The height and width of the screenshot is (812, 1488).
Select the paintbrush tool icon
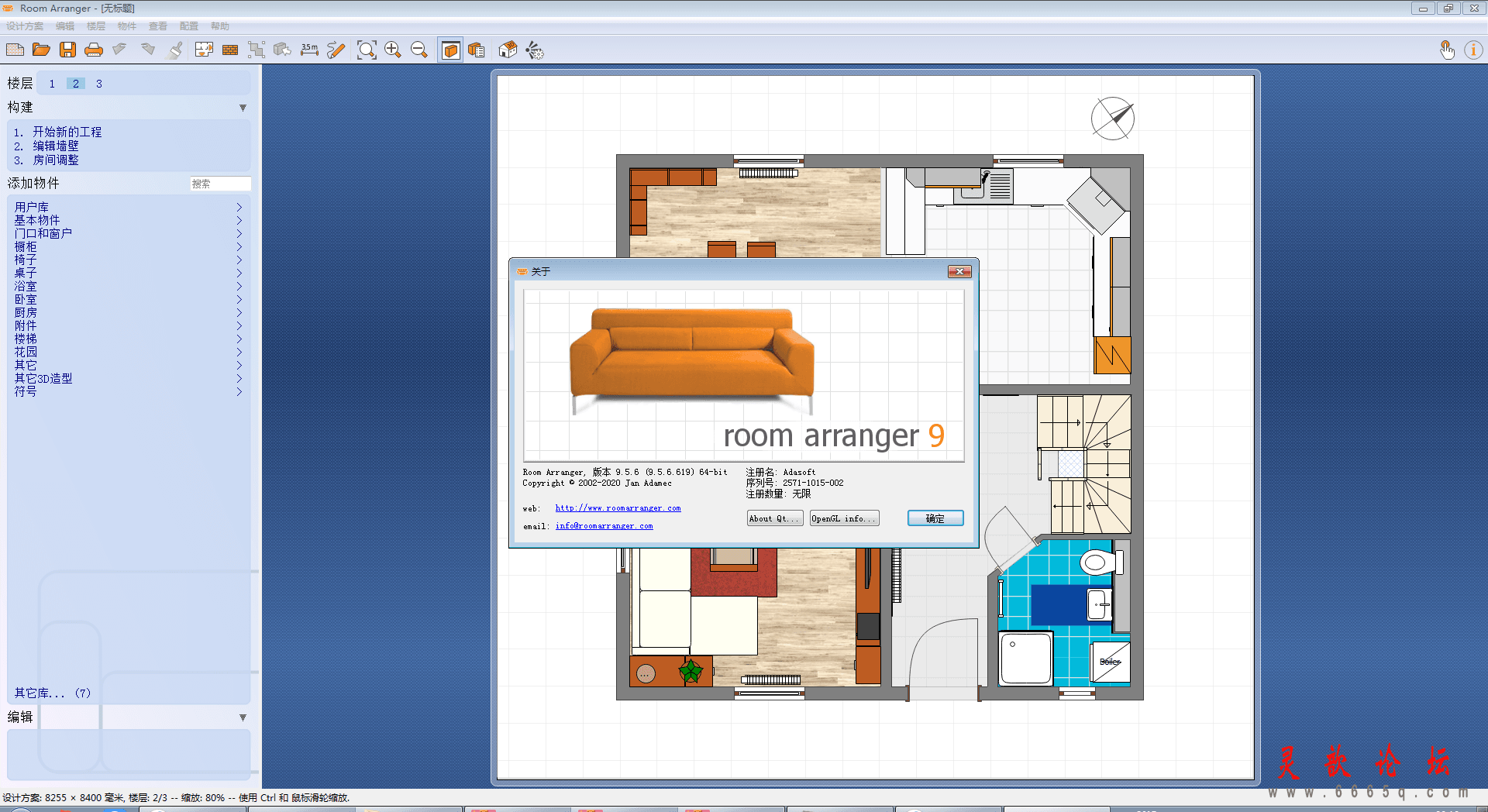coord(176,50)
